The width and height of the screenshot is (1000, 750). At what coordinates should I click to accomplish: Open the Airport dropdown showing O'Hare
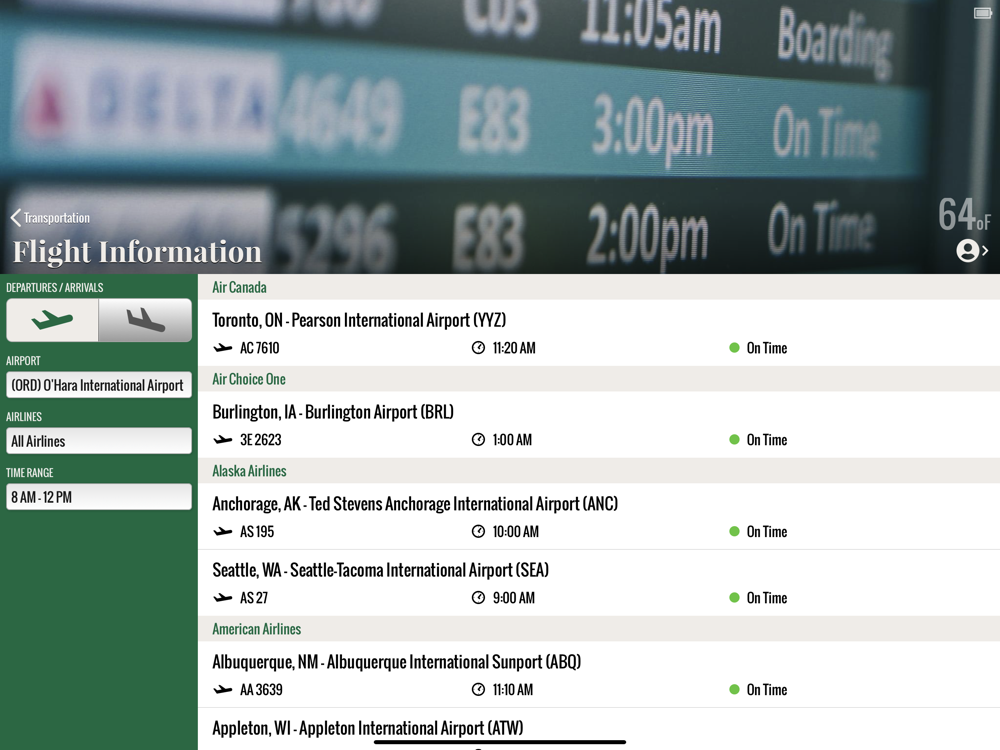coord(99,385)
